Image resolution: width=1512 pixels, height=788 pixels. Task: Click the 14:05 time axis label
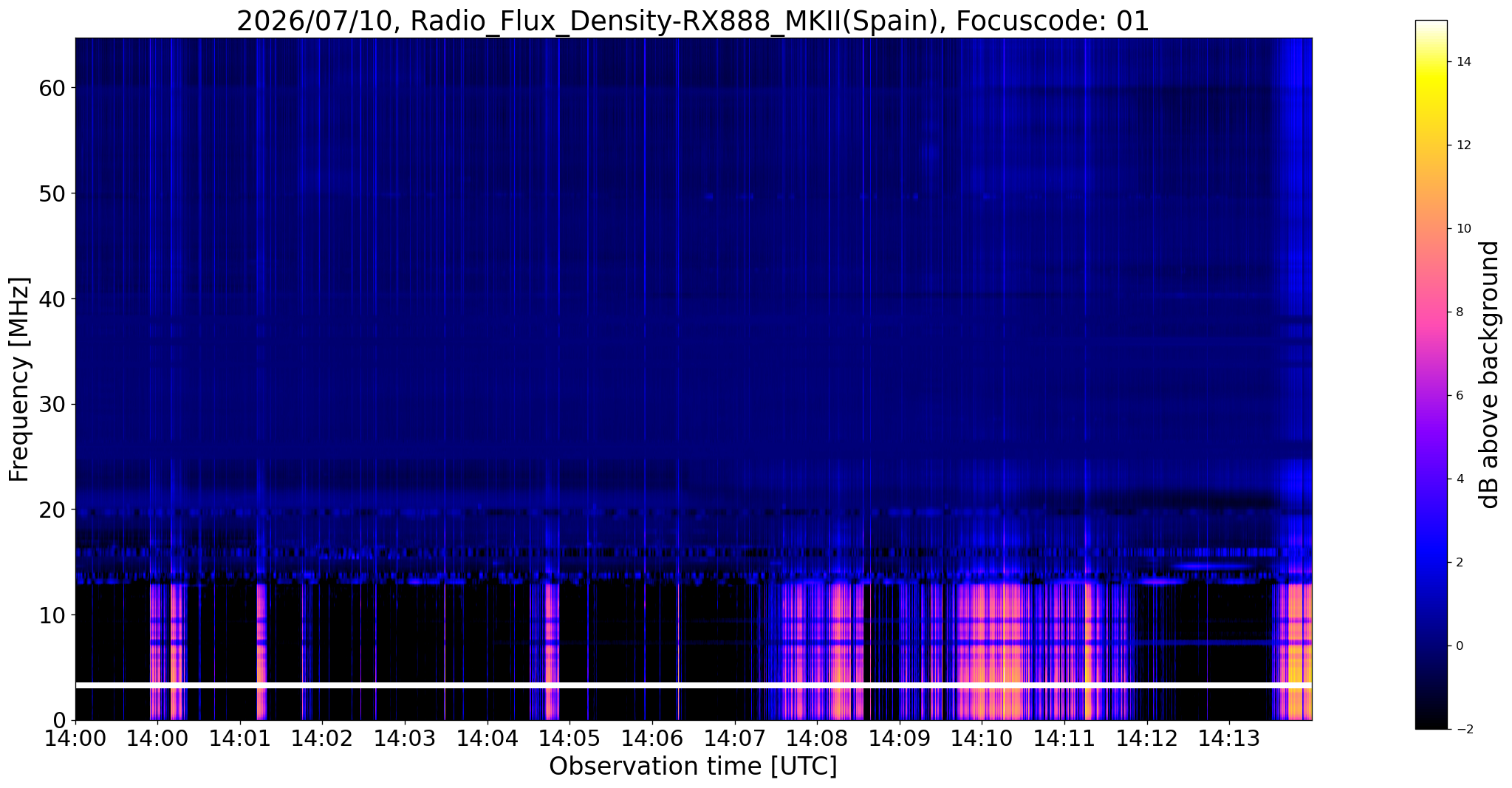[x=569, y=739]
